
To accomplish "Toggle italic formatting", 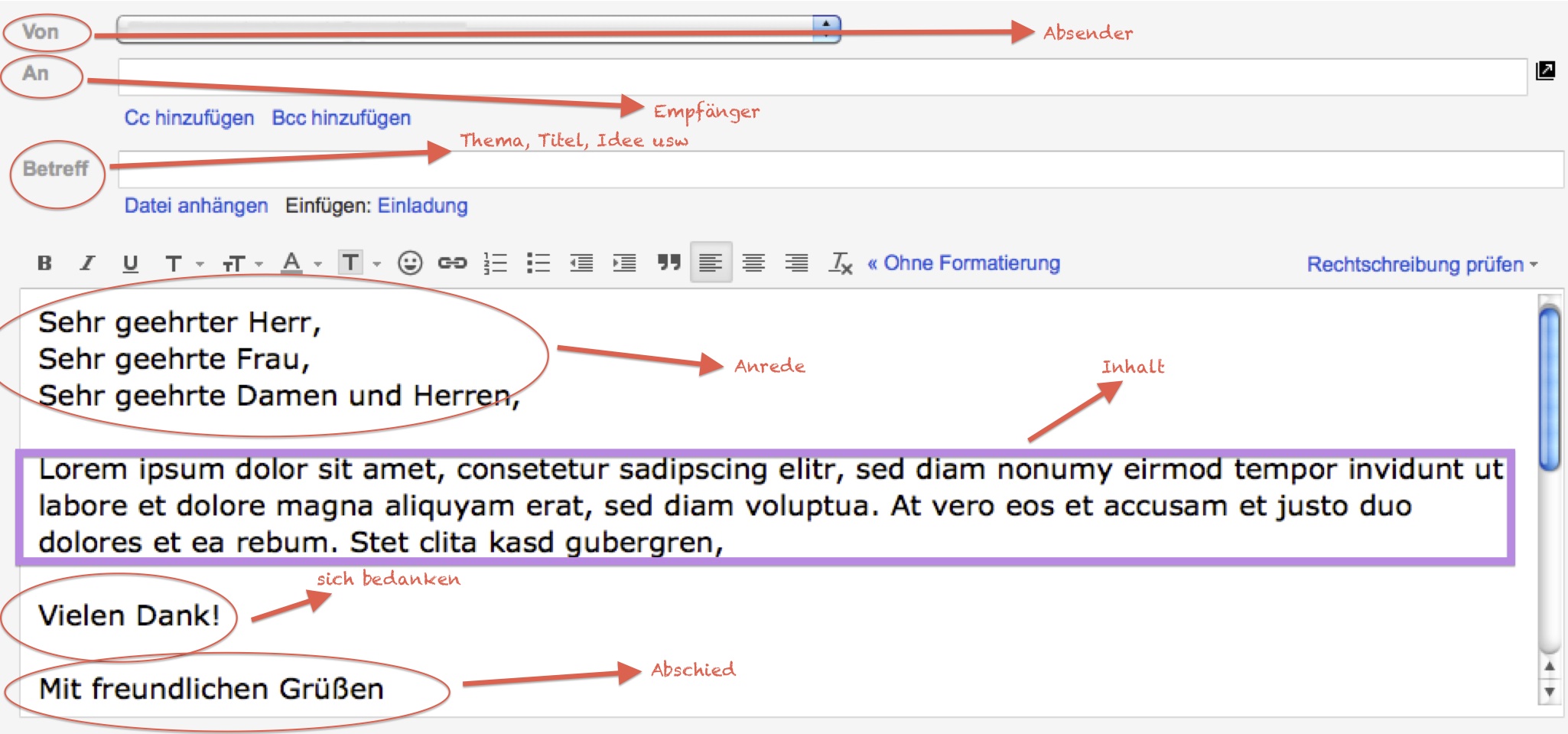I will tap(87, 263).
